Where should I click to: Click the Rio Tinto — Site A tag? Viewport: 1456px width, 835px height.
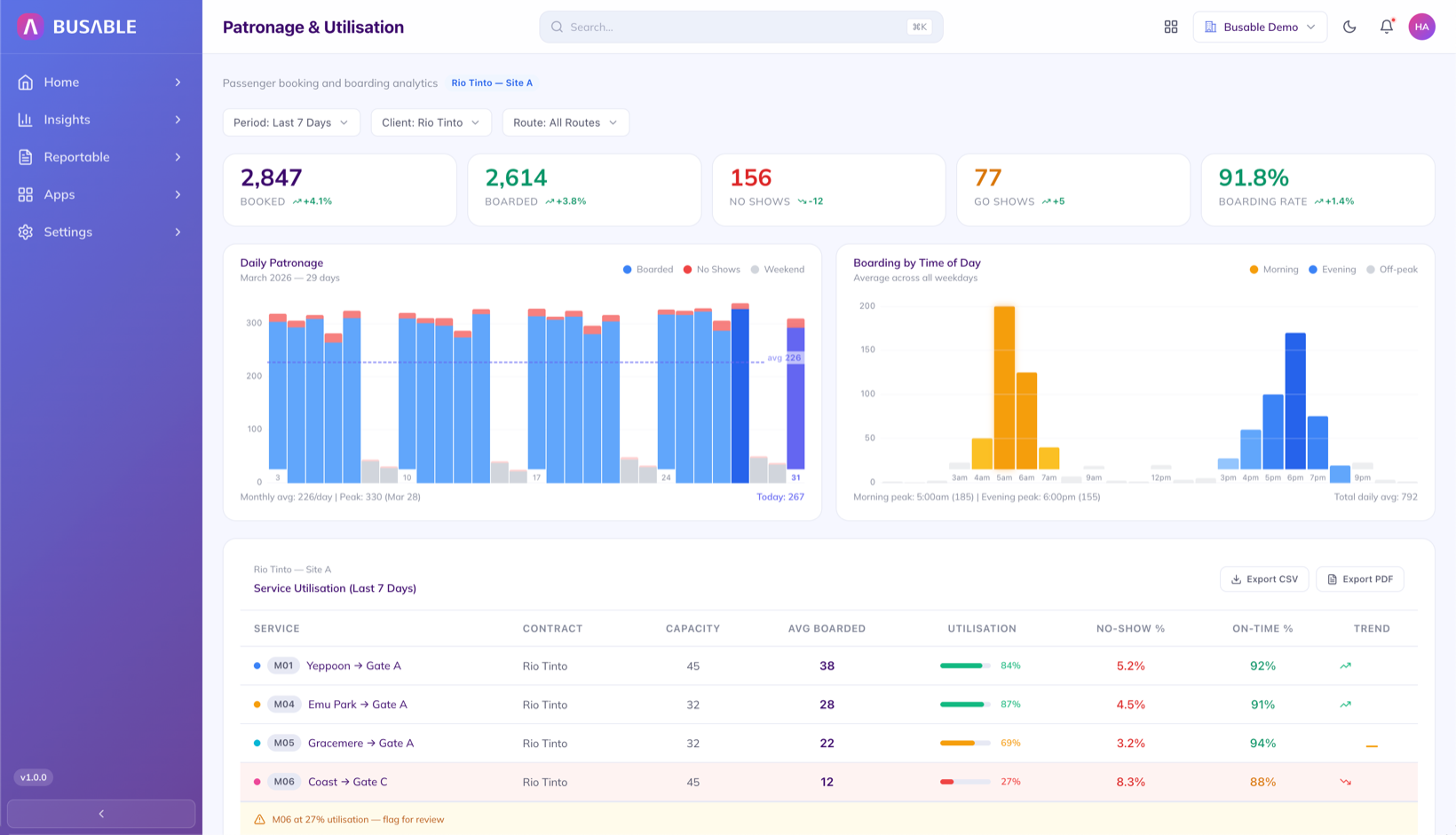[492, 83]
